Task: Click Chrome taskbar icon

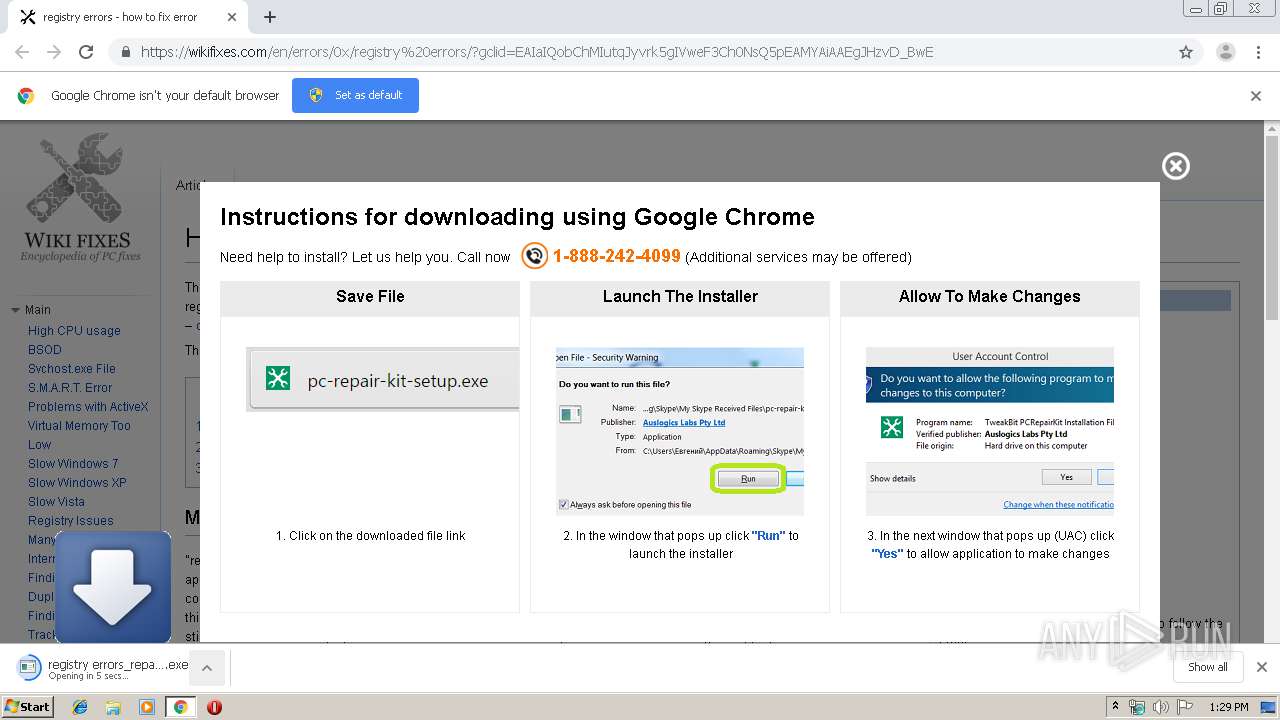Action: (180, 707)
